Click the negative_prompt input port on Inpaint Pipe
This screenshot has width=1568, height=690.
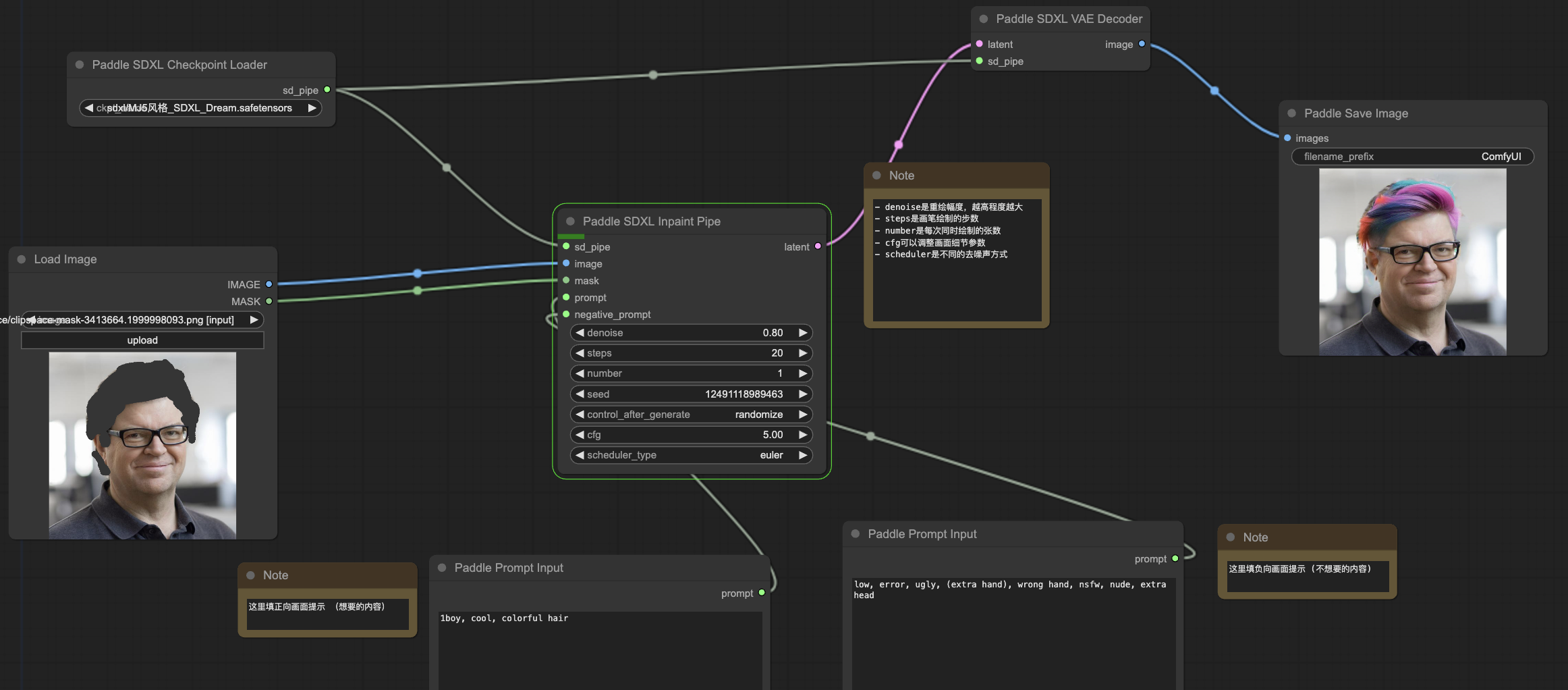566,314
